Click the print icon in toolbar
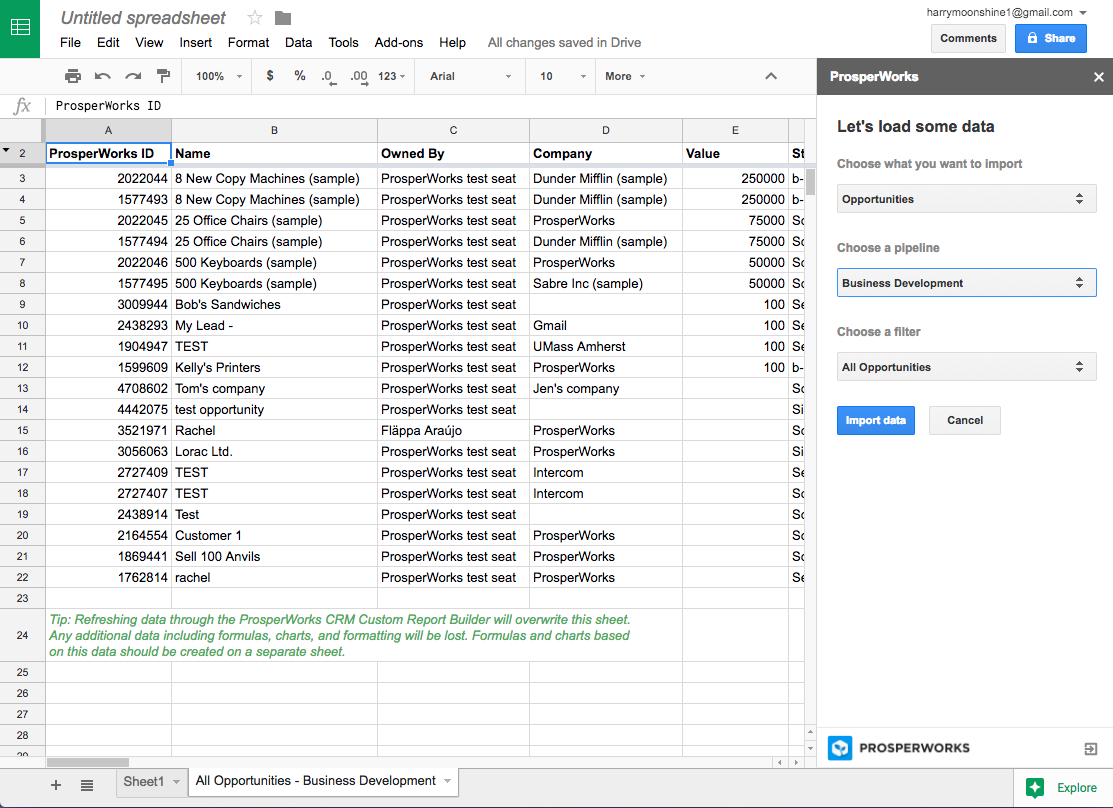 pyautogui.click(x=73, y=76)
